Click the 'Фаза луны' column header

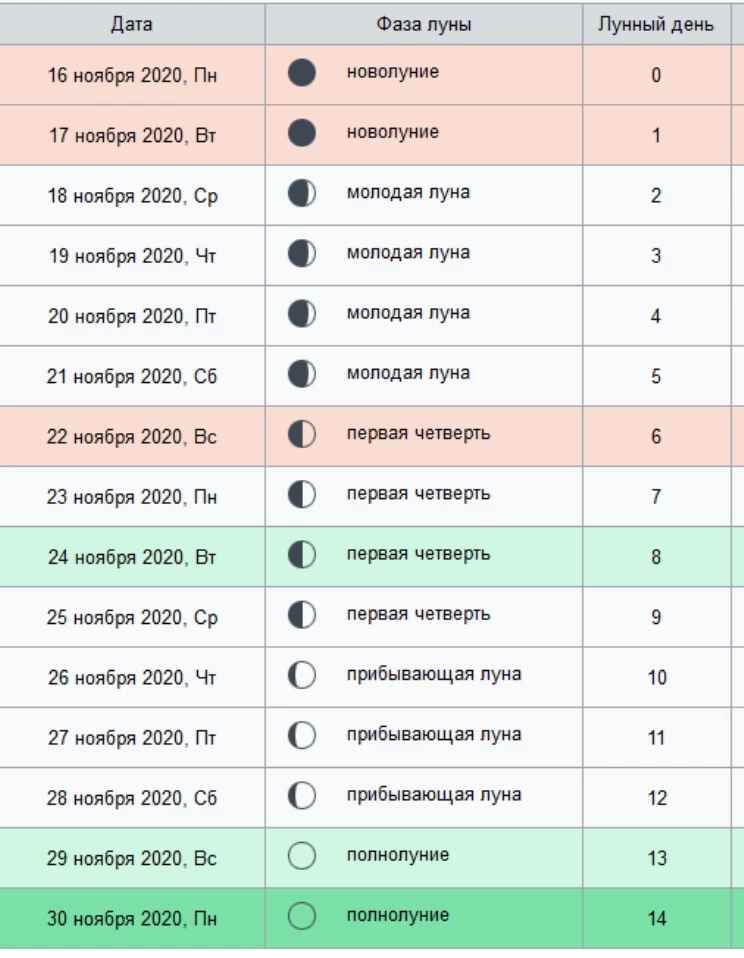coord(424,24)
